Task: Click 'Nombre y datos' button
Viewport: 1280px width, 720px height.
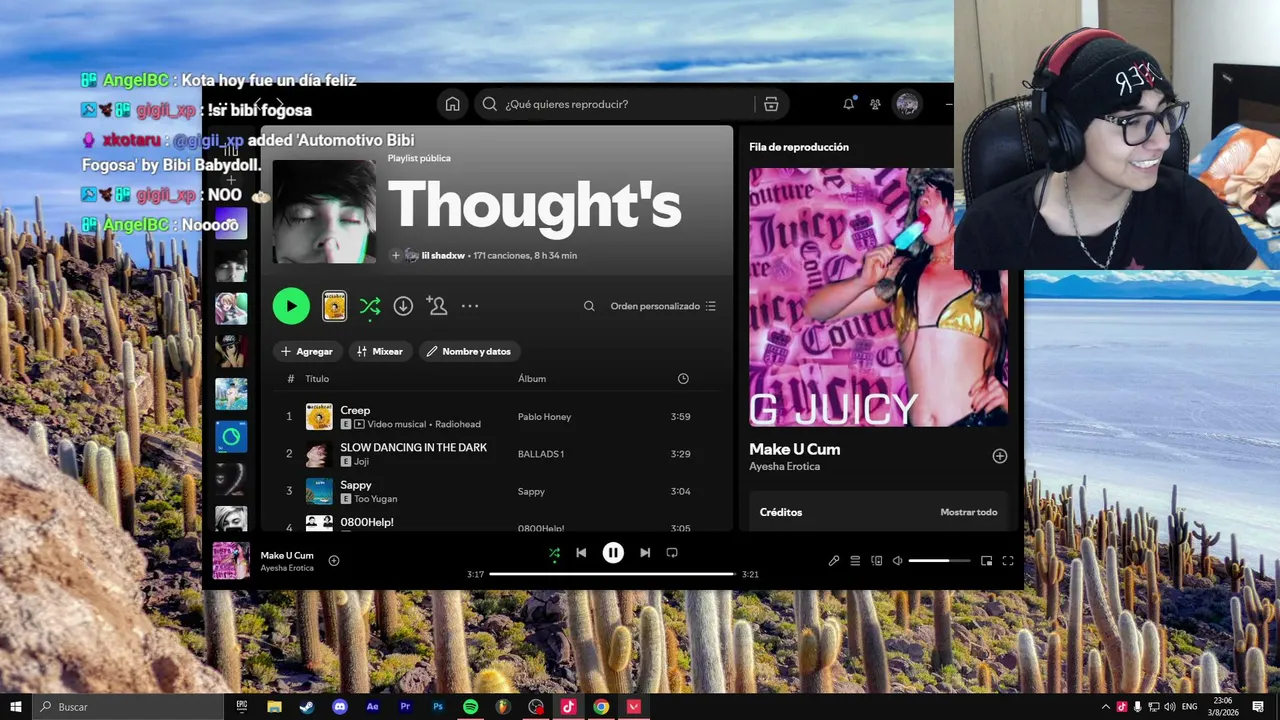Action: pos(470,351)
